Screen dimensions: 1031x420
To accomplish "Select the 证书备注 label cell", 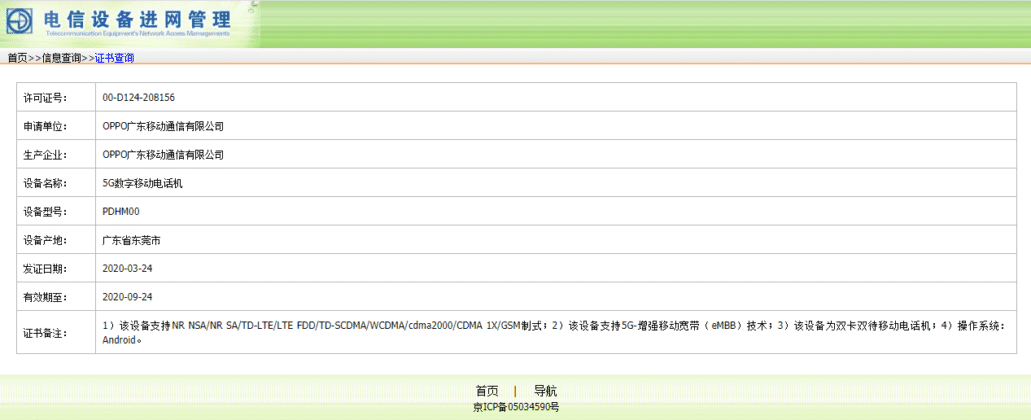I will tap(56, 333).
